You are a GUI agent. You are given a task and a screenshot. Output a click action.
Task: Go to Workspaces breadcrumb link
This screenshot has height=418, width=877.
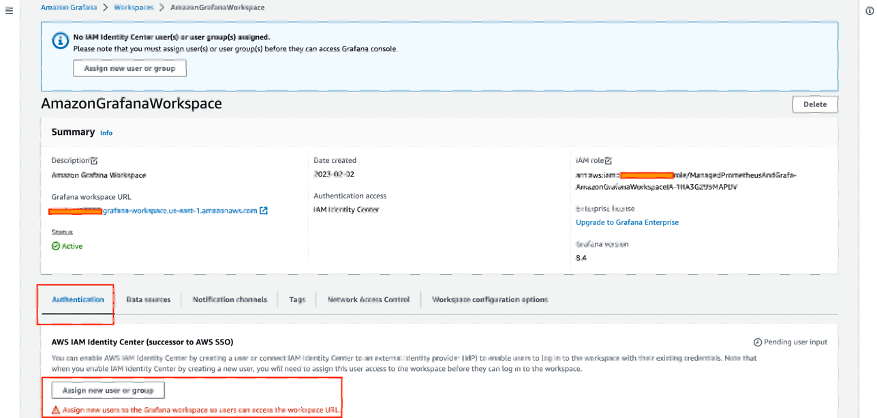point(133,8)
